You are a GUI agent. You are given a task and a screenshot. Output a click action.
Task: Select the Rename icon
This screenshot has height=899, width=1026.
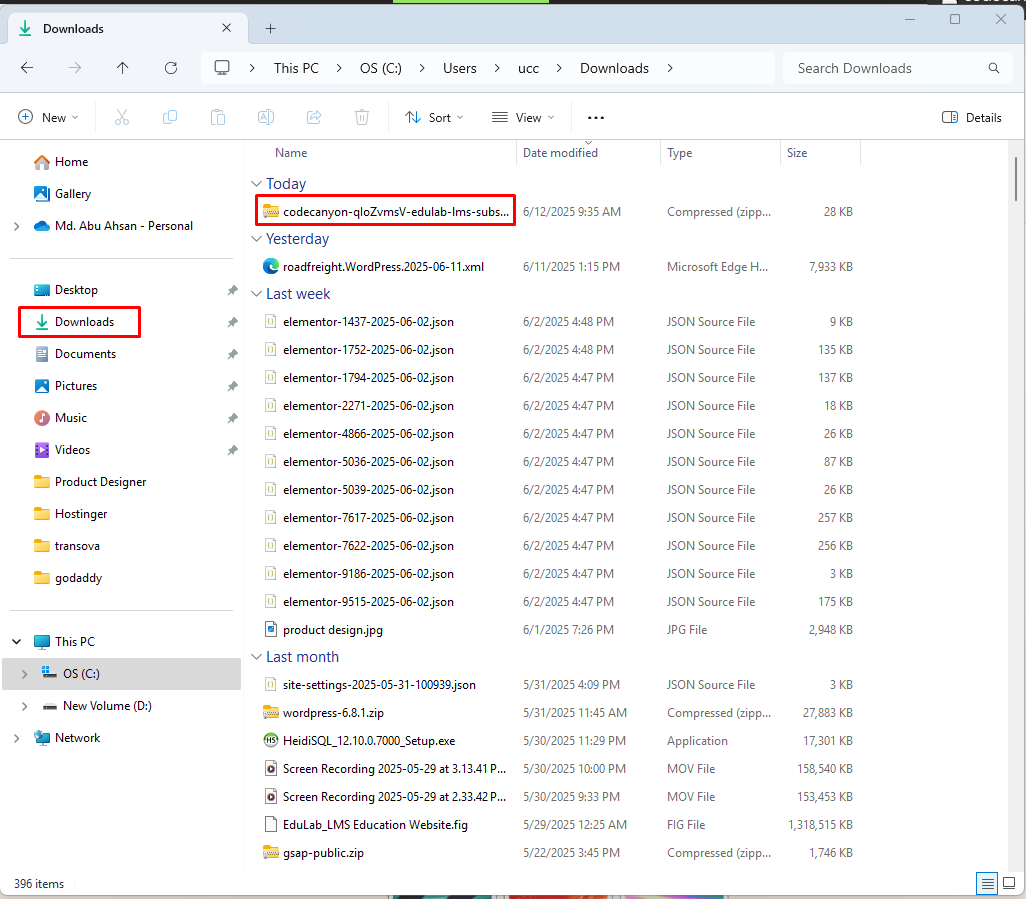tap(266, 117)
